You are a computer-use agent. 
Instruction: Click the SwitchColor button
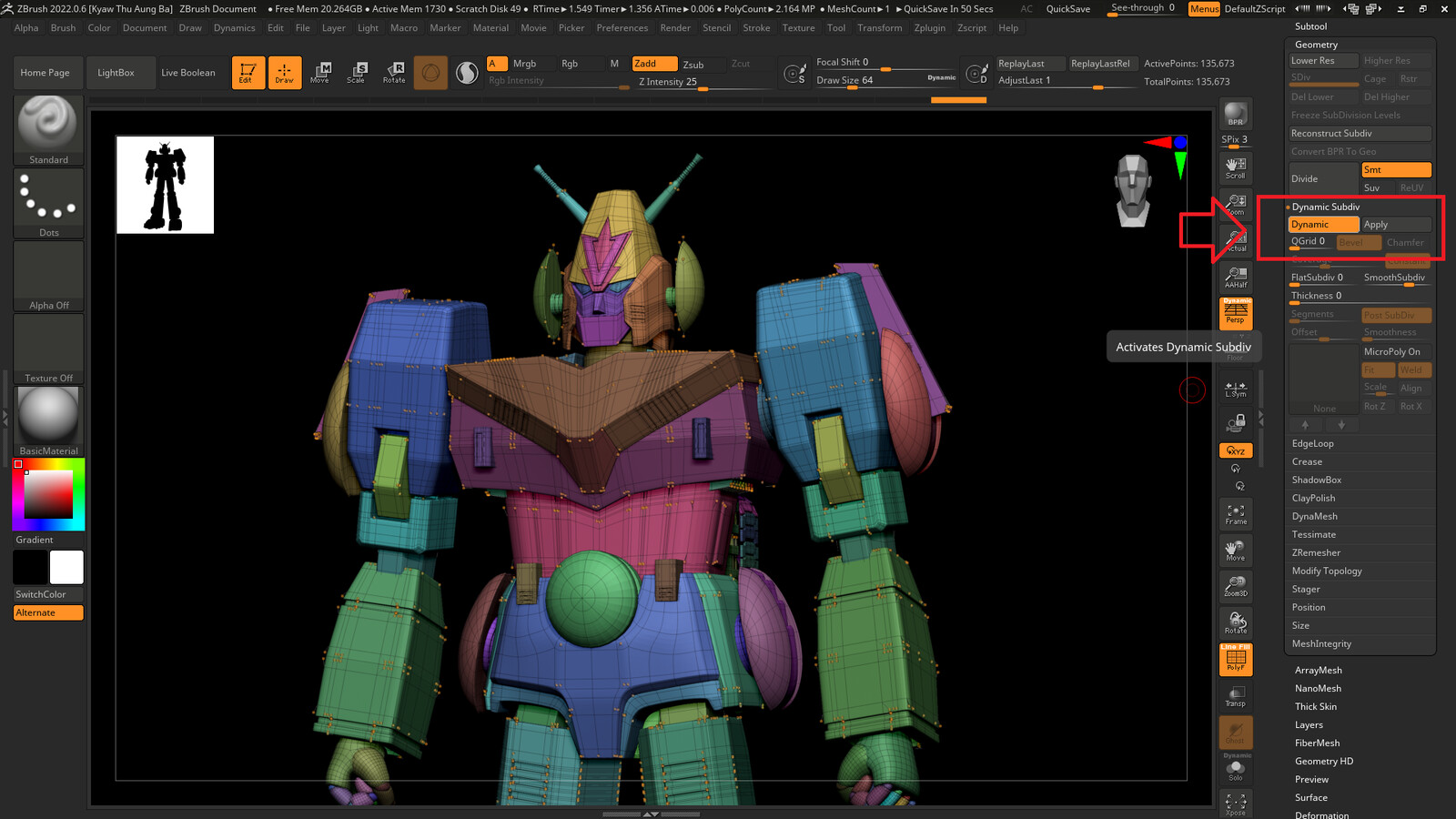48,595
